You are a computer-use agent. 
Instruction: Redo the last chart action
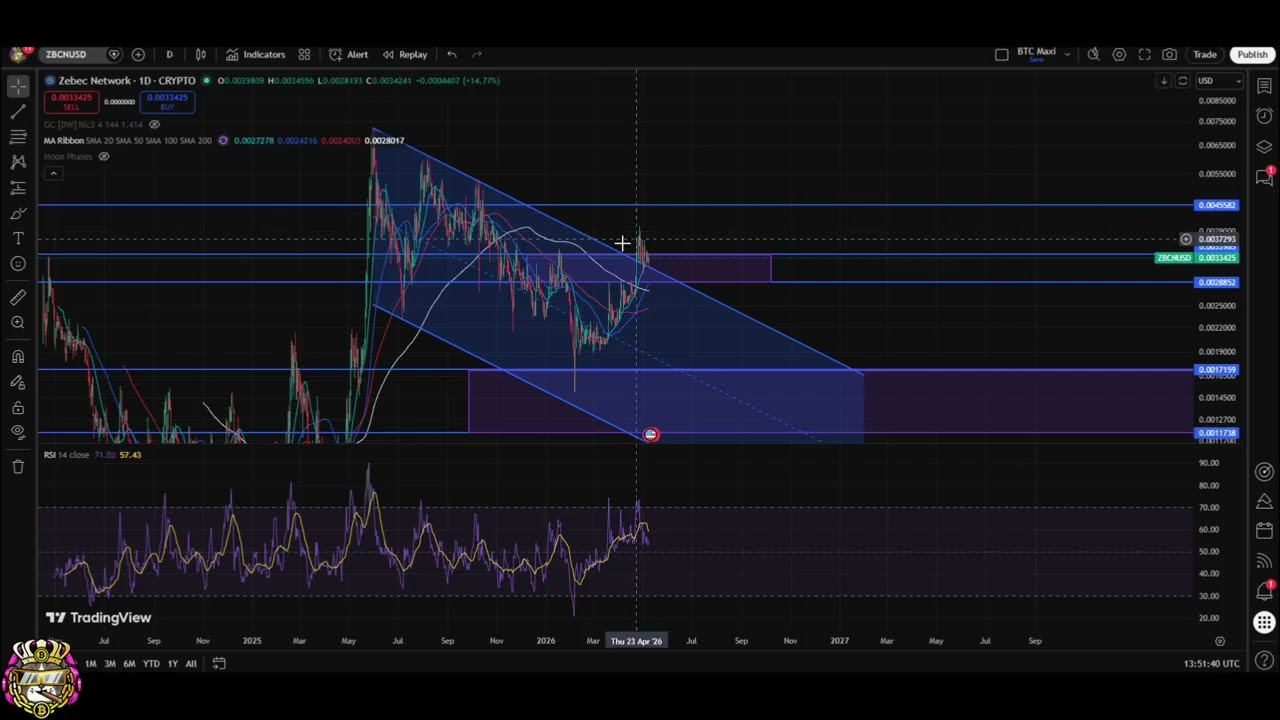coord(477,54)
